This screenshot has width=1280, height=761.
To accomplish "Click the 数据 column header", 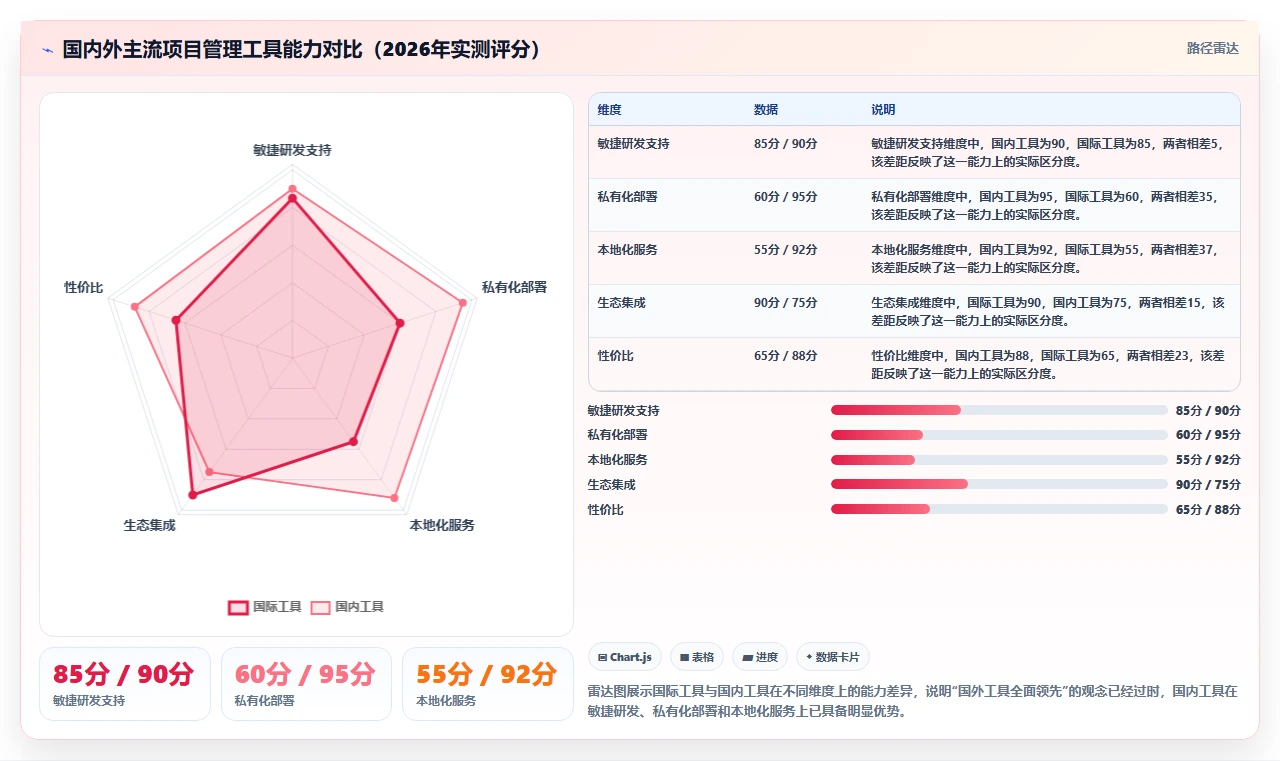I will tap(766, 109).
